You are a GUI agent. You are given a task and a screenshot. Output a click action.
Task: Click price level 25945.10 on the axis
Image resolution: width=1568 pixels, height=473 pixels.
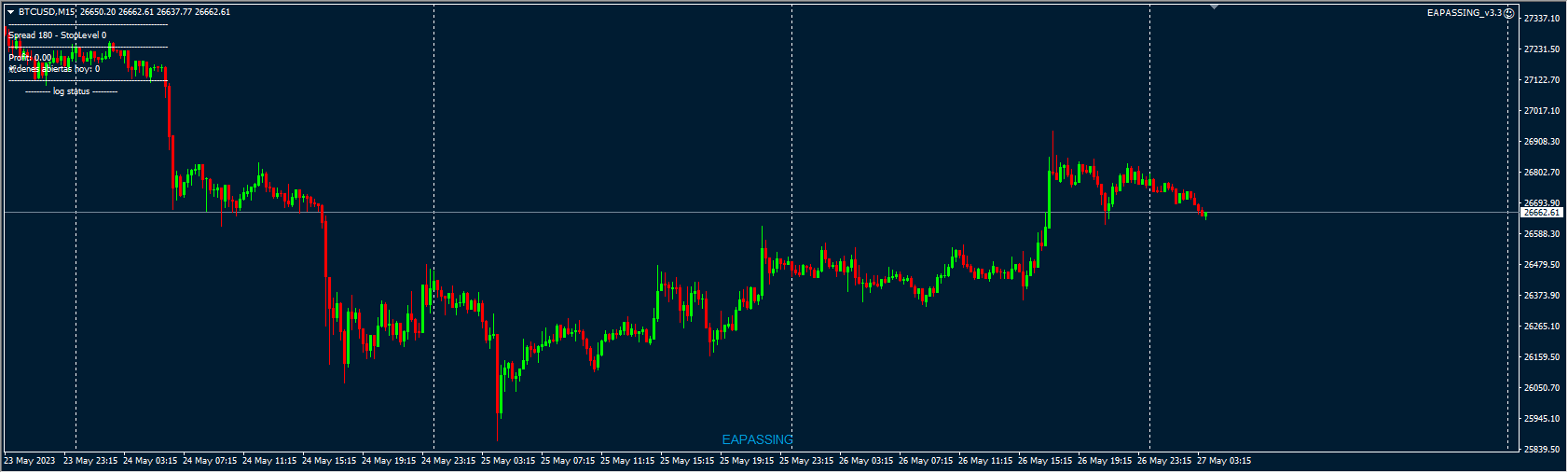pos(1542,419)
